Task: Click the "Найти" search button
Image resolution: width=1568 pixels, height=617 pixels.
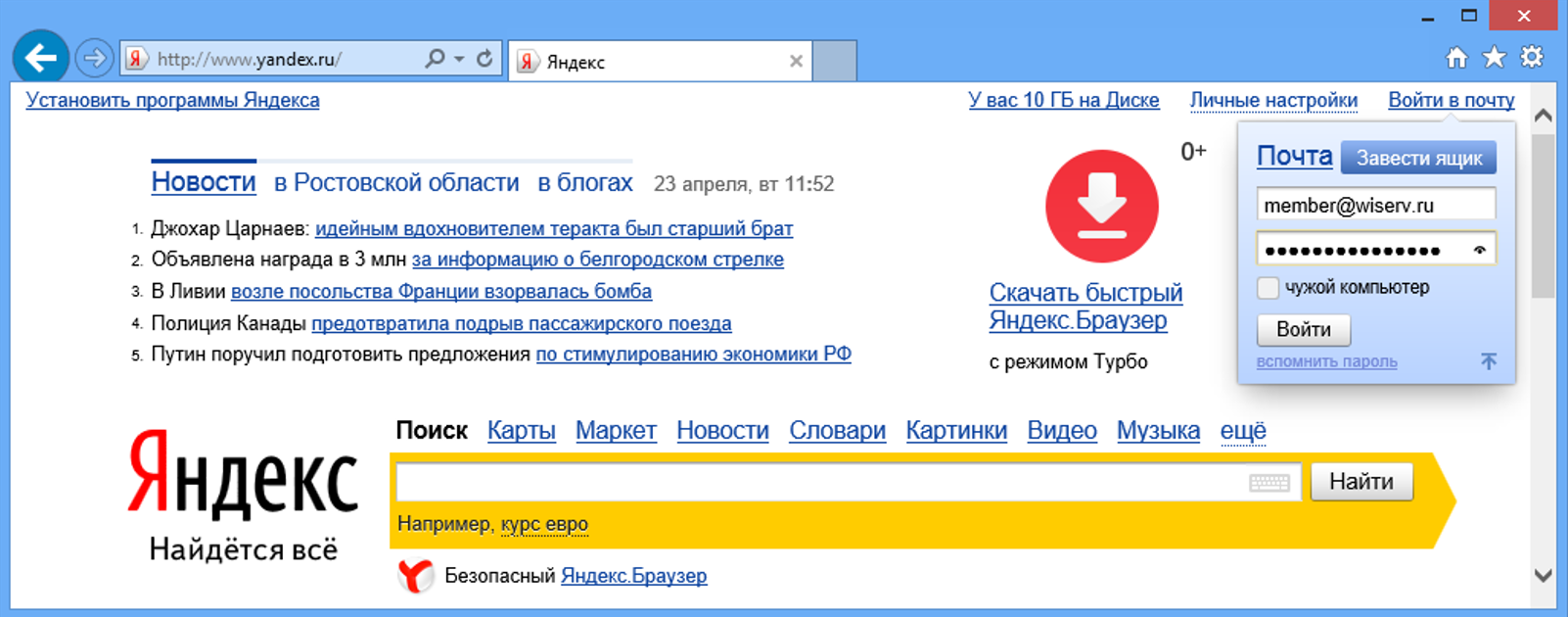Action: coord(1360,482)
